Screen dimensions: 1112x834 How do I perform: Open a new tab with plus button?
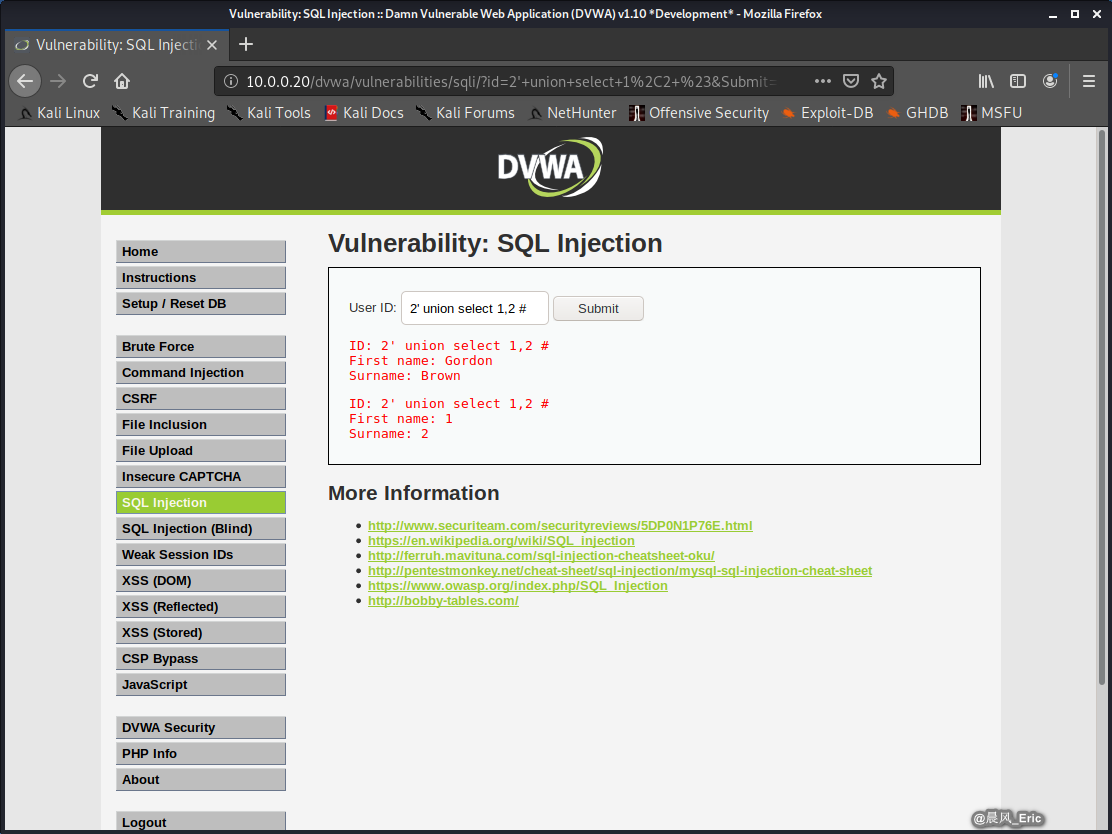coord(246,45)
